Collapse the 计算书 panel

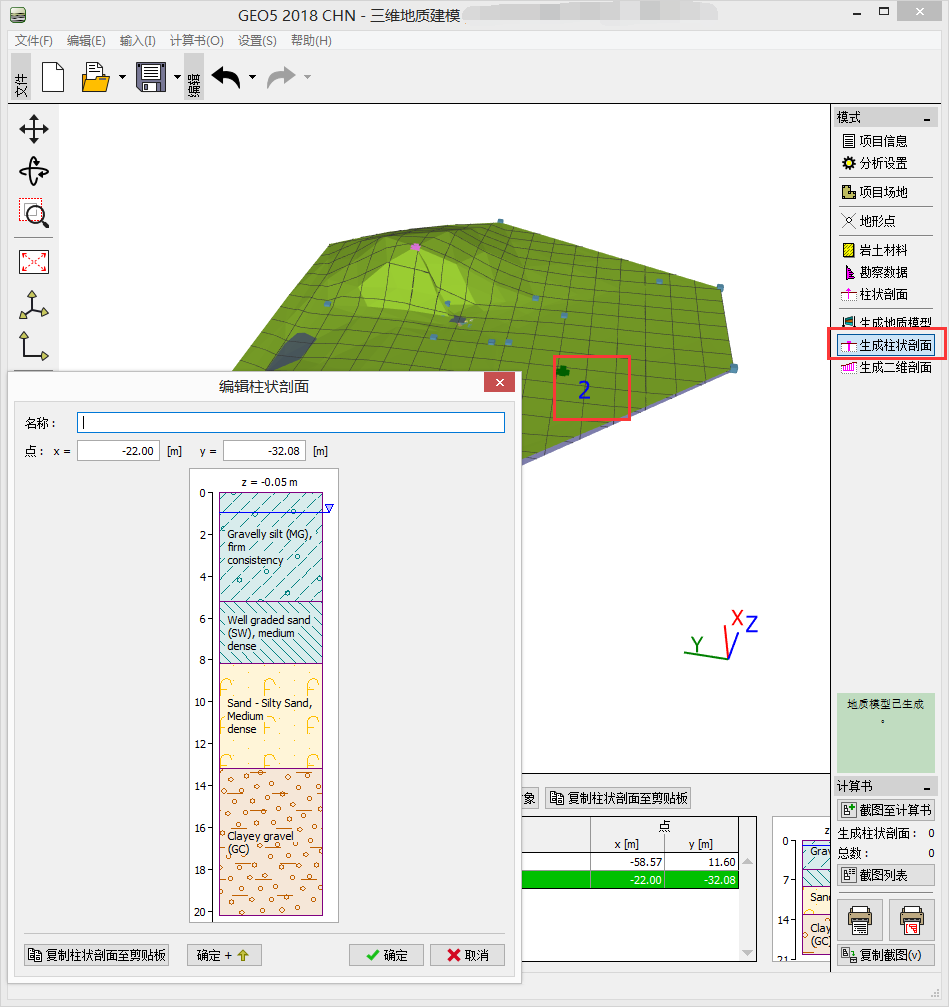pyautogui.click(x=927, y=787)
